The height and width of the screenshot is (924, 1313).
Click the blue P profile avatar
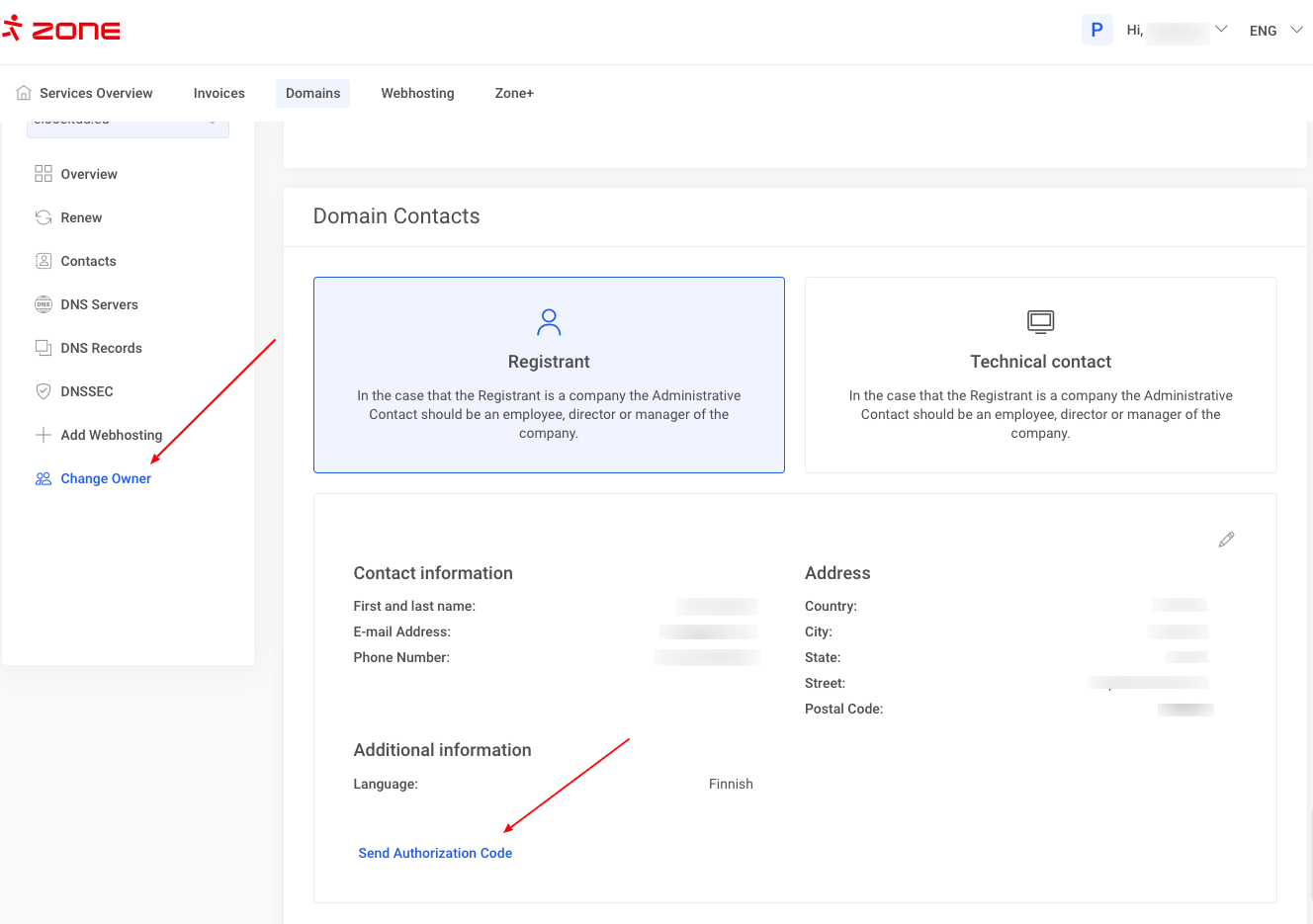coord(1096,30)
